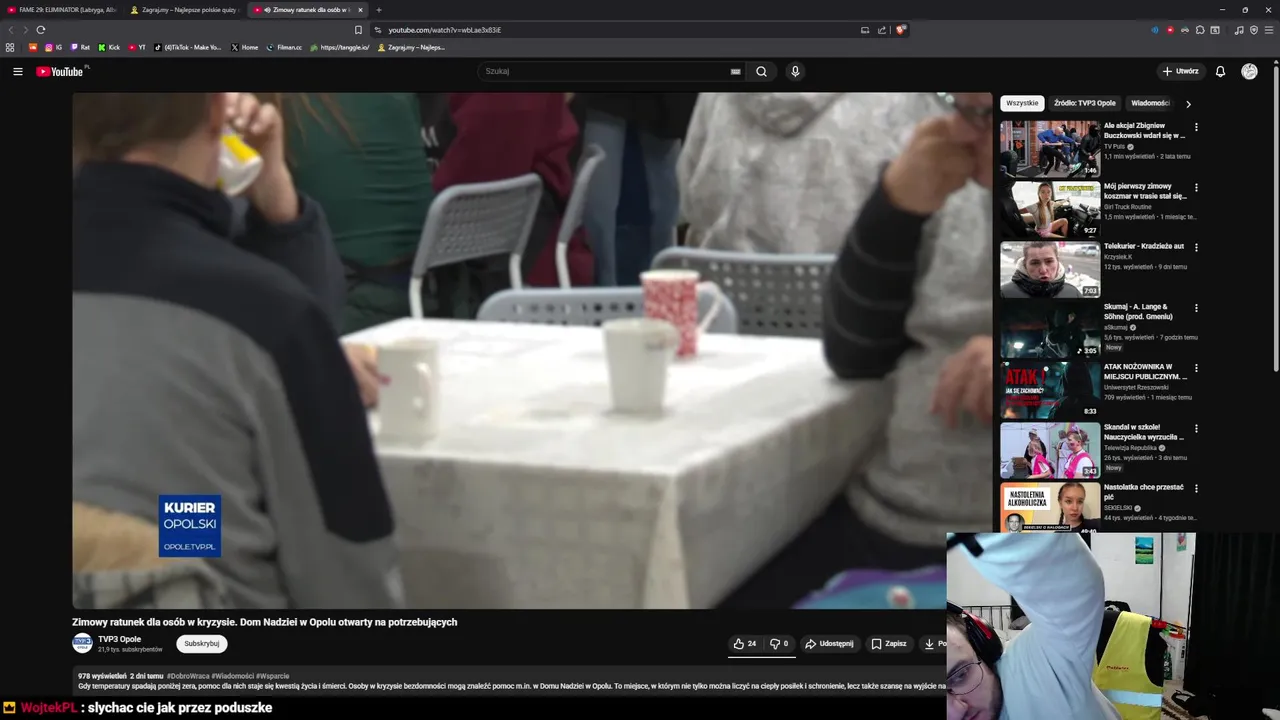Image resolution: width=1280 pixels, height=720 pixels.
Task: Open the IG bookmark
Action: [53, 47]
